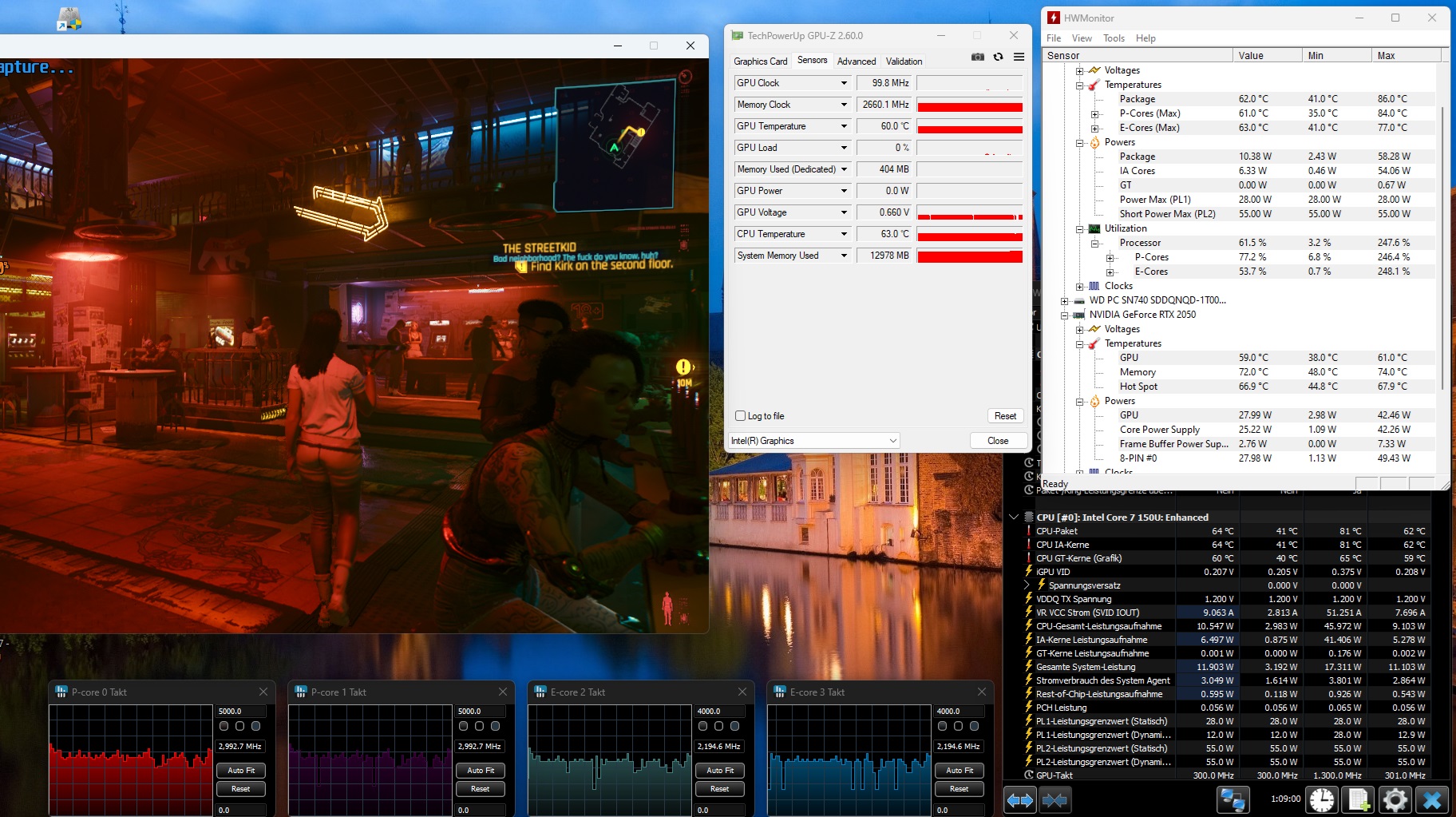This screenshot has height=817, width=1456.
Task: Enable the Log to file checkbox
Action: pos(740,416)
